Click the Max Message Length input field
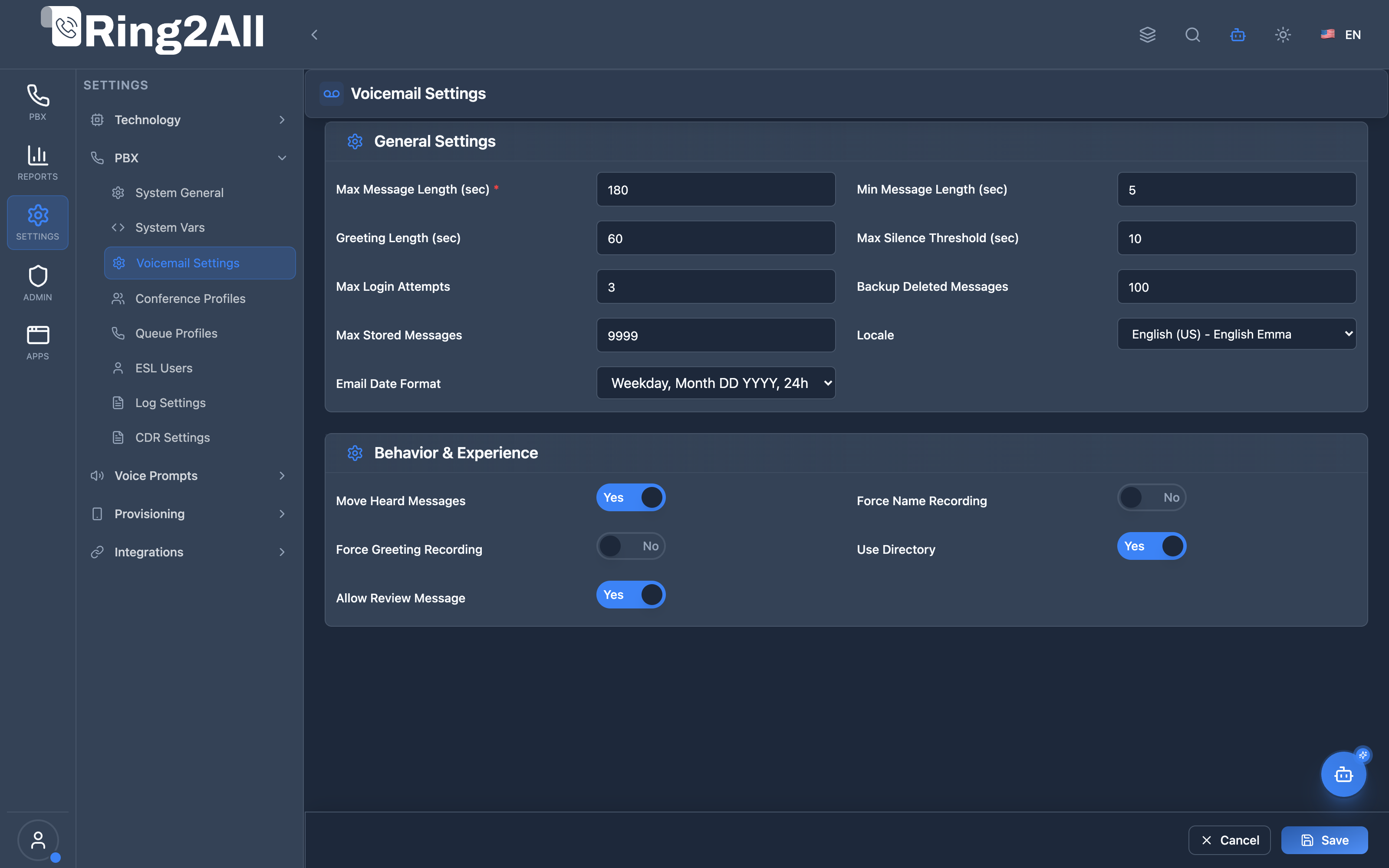The image size is (1389, 868). point(716,190)
